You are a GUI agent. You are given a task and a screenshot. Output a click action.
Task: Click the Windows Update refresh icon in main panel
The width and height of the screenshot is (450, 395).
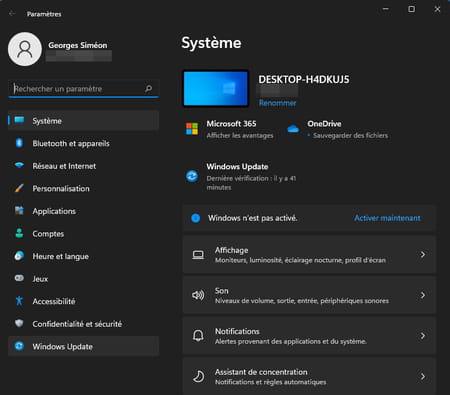tap(192, 176)
